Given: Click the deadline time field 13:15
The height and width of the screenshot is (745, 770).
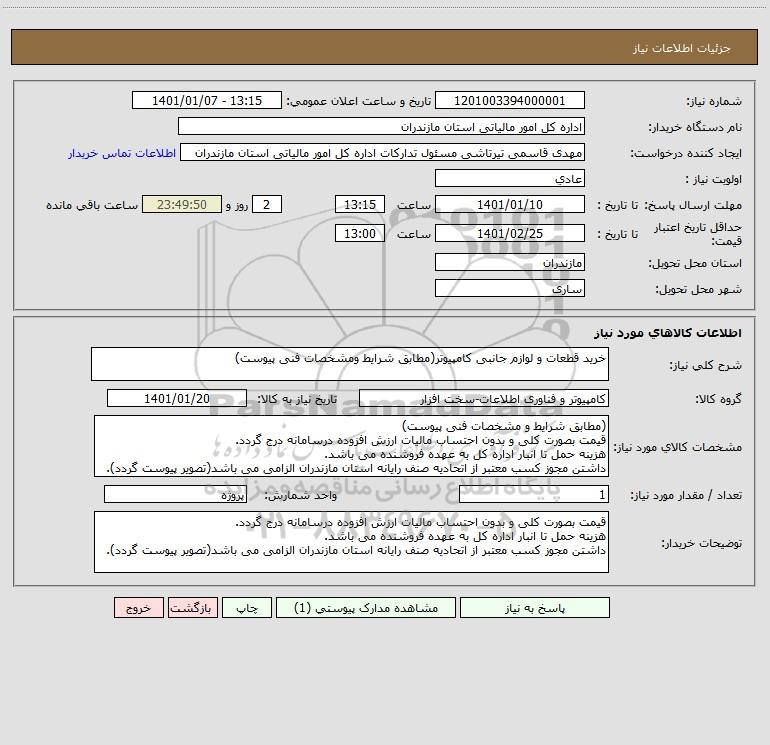Looking at the screenshot, I should pos(359,204).
